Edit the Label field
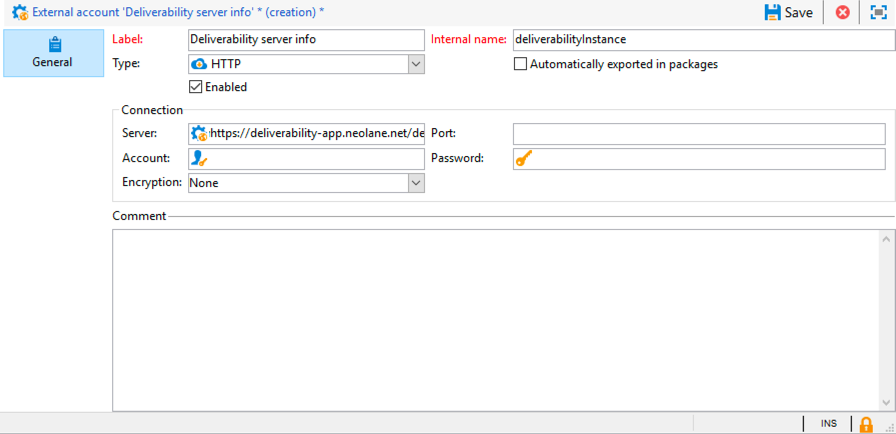 tap(306, 40)
